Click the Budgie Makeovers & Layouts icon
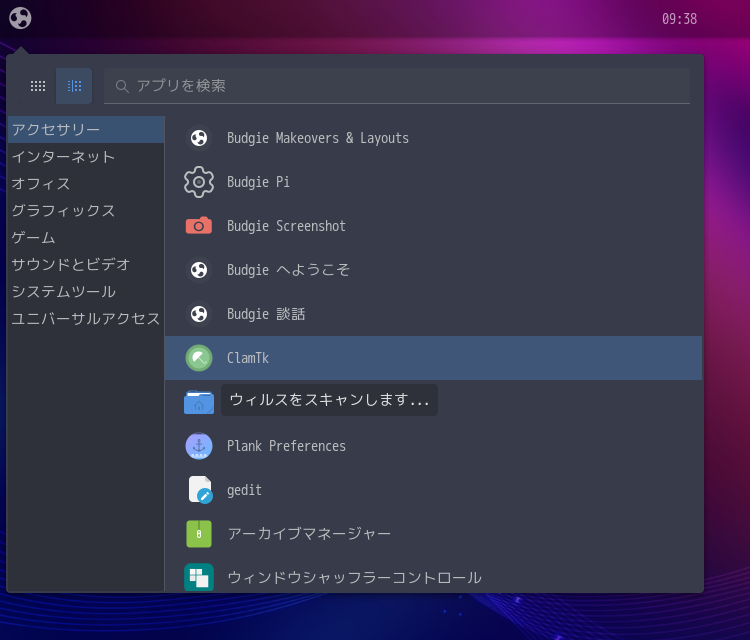The width and height of the screenshot is (750, 640). tap(199, 138)
